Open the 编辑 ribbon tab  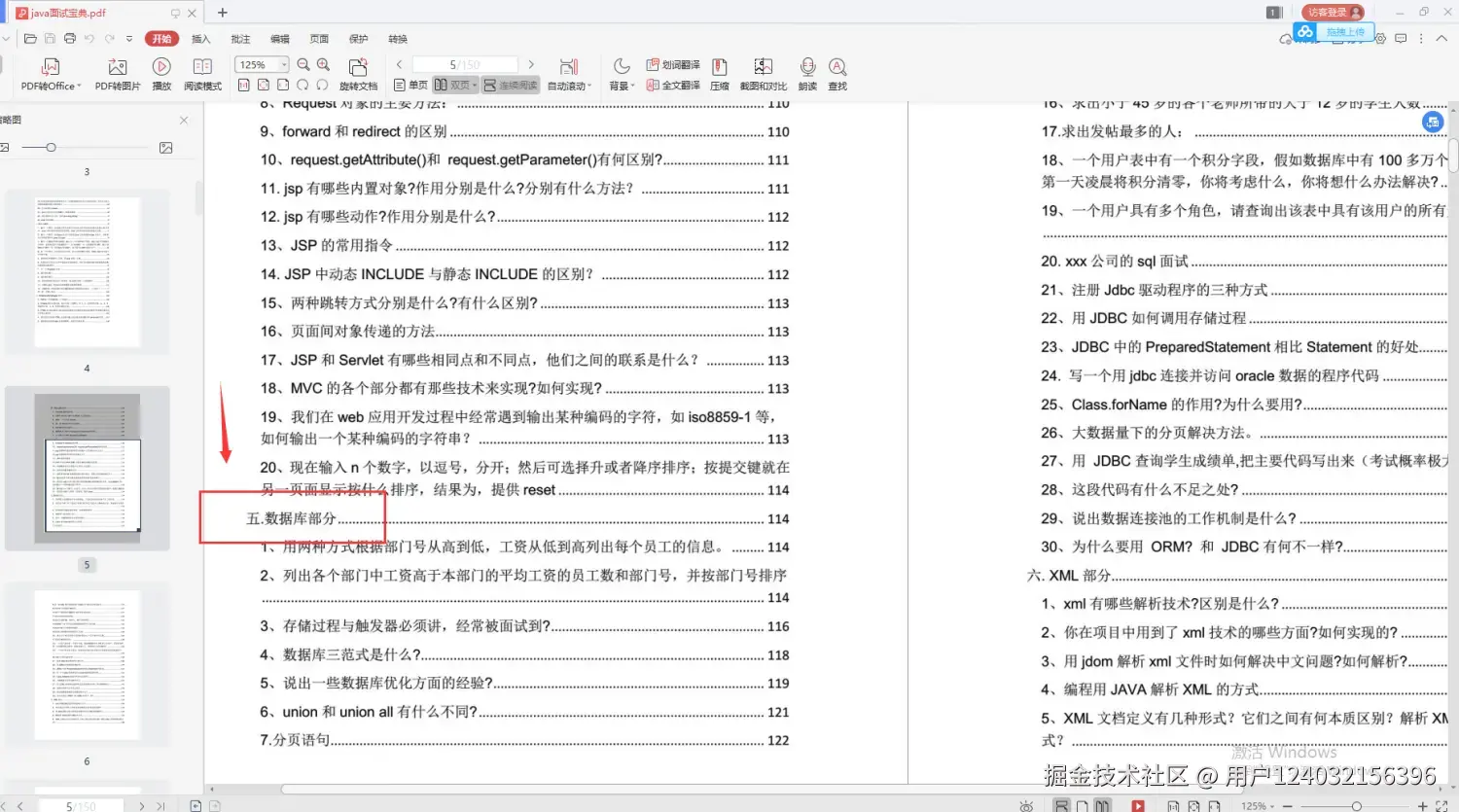coord(280,39)
